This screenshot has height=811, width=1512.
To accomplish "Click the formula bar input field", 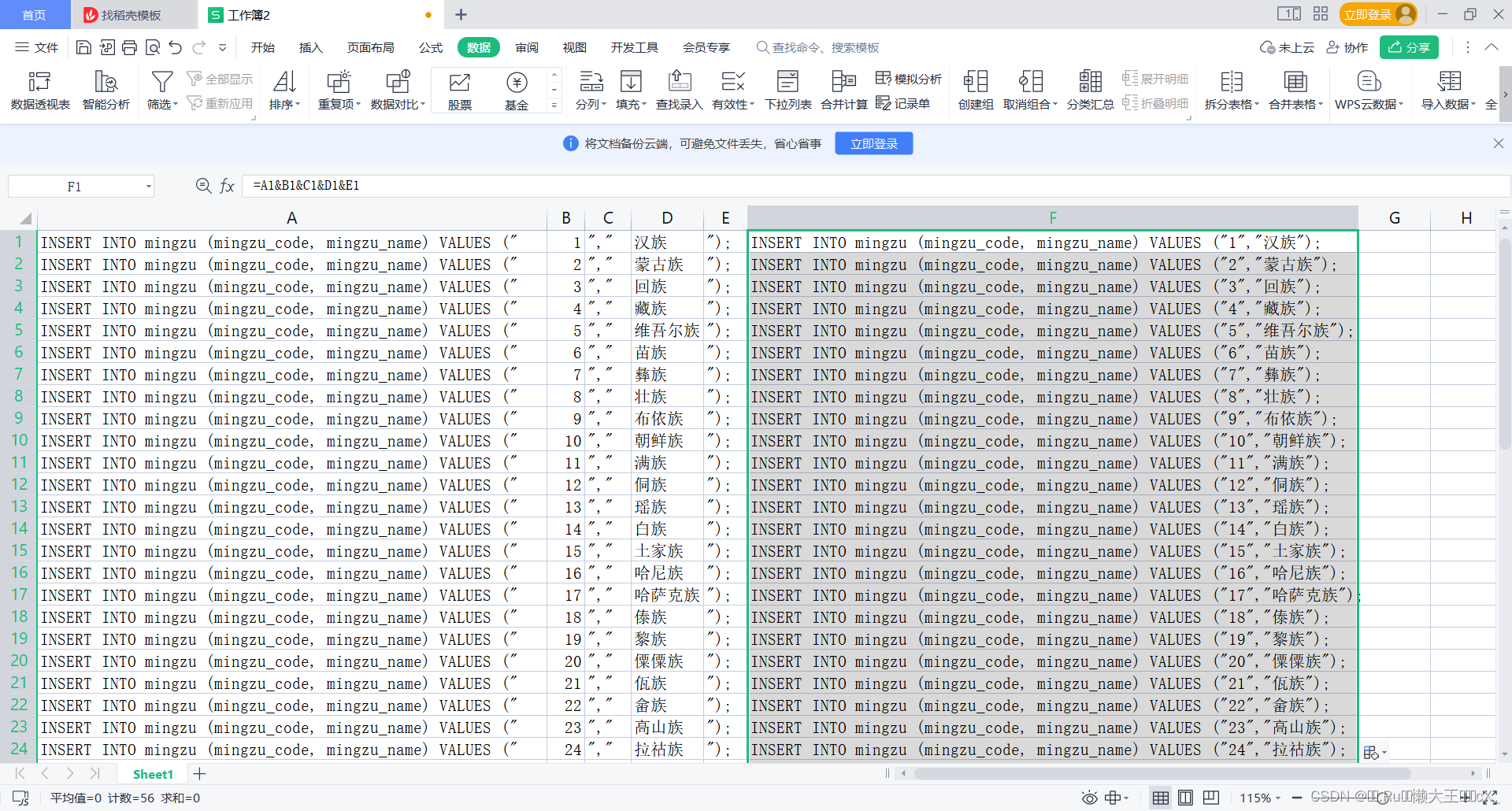I will (x=875, y=186).
